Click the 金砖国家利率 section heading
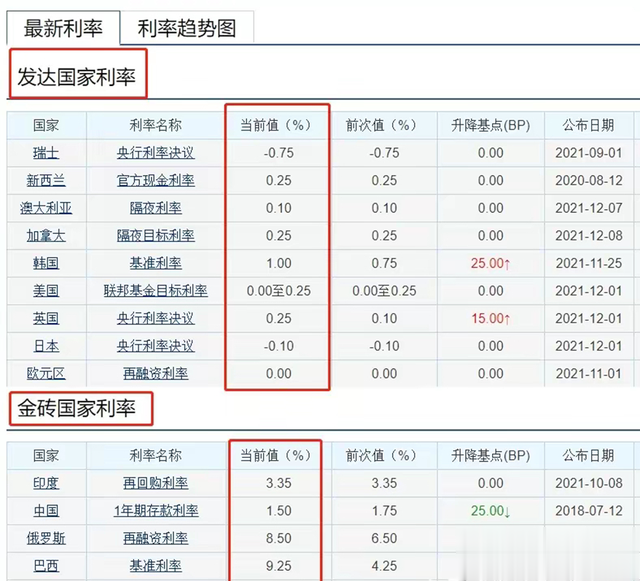Image resolution: width=640 pixels, height=581 pixels. click(76, 408)
